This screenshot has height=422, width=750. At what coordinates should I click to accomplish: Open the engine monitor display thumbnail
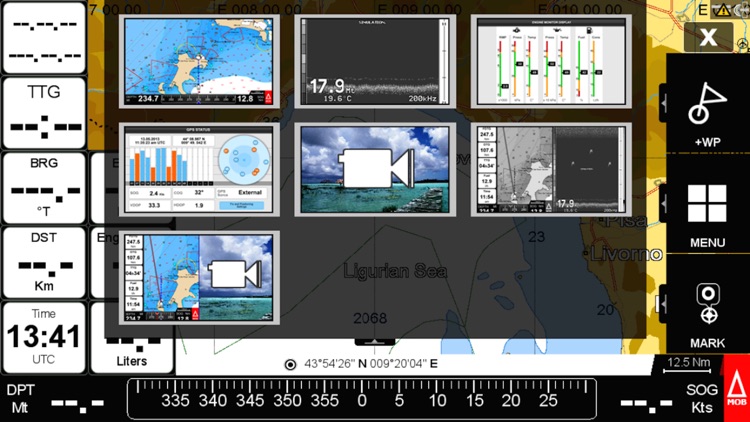[x=551, y=61]
